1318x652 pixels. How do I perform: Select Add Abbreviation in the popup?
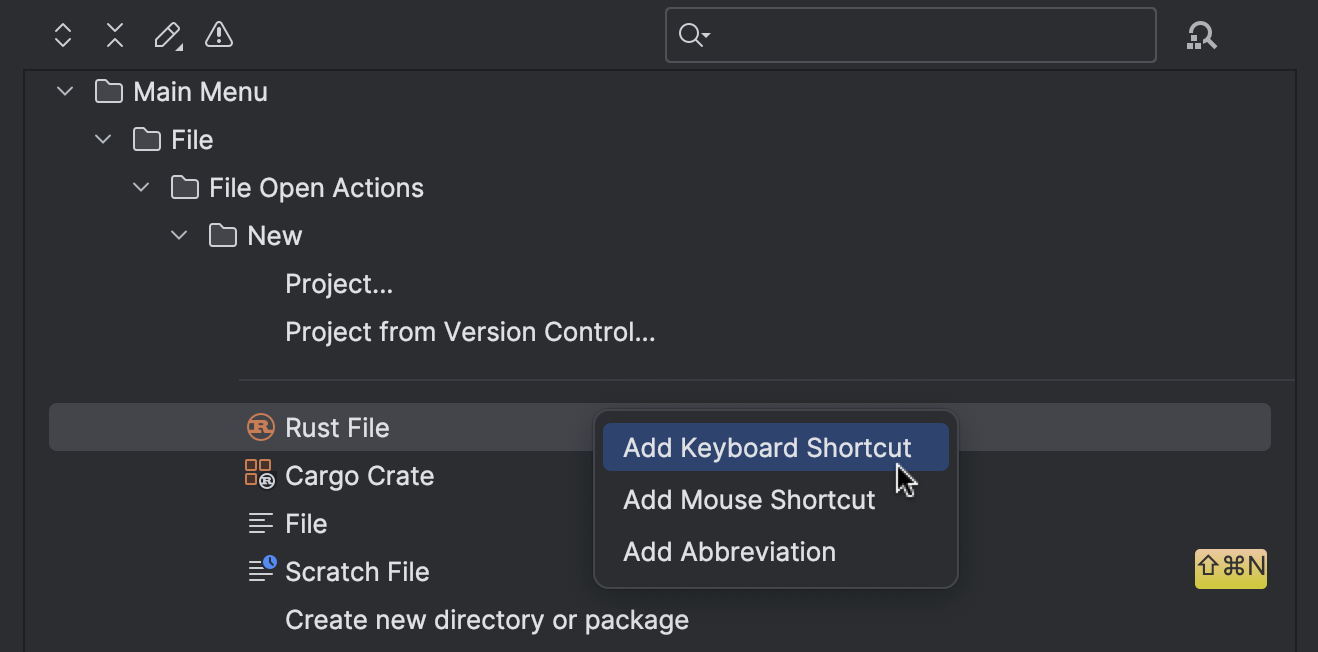click(x=729, y=551)
